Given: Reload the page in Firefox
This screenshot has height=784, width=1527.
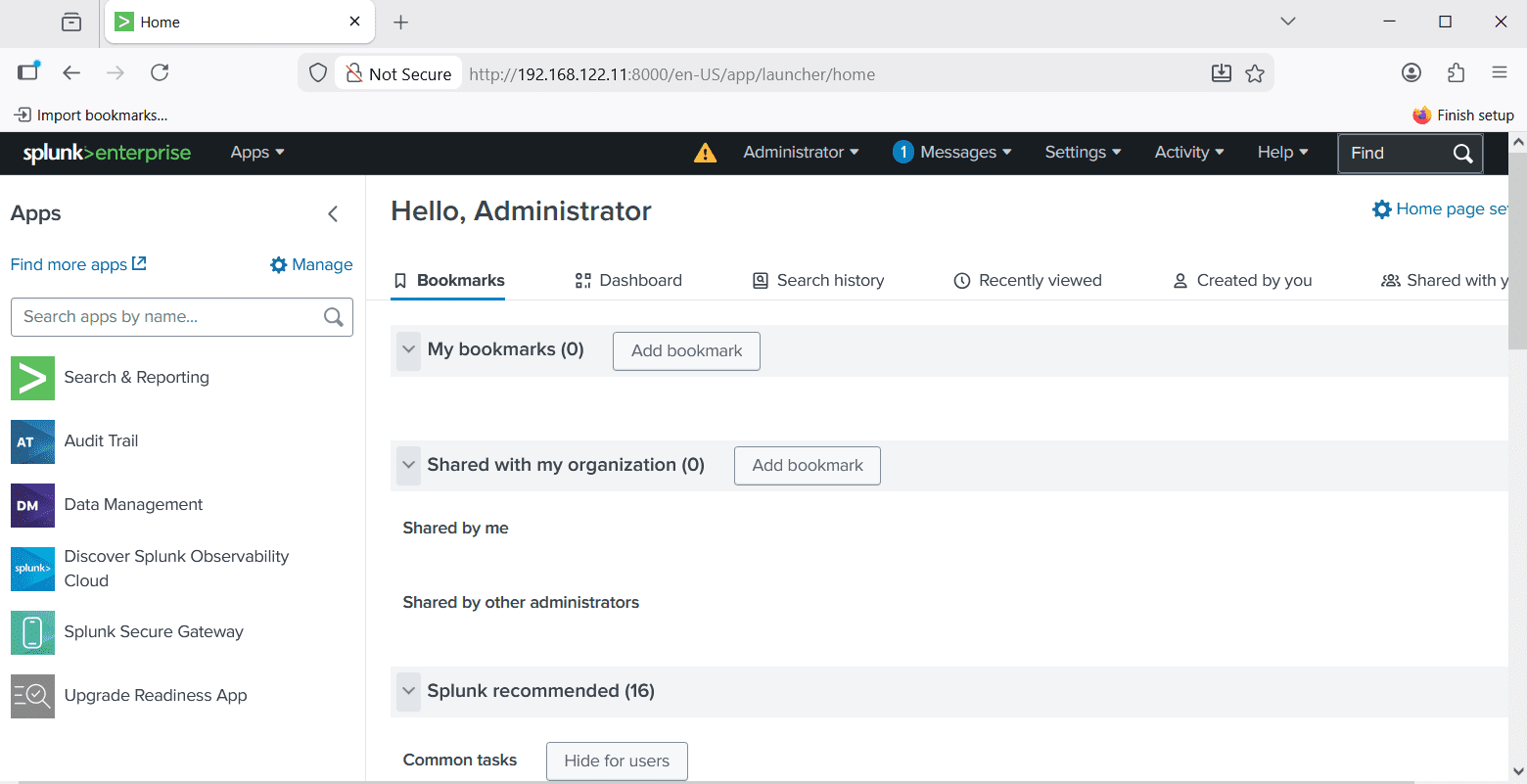Looking at the screenshot, I should pos(160,72).
